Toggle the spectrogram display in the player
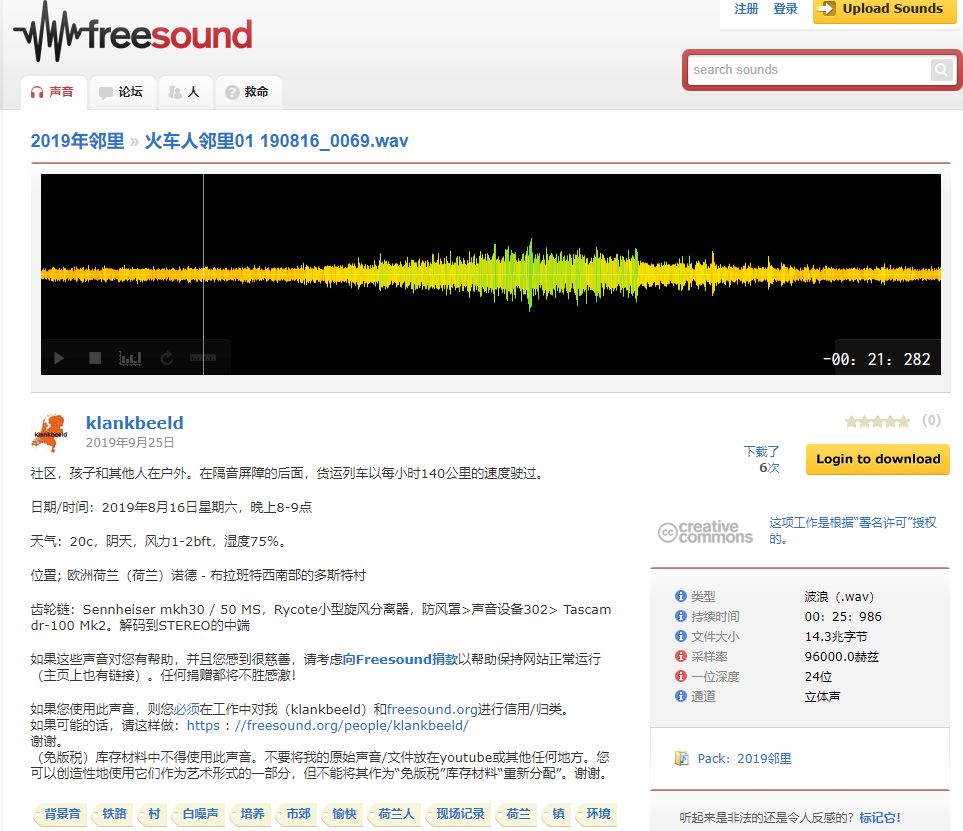 coord(131,357)
